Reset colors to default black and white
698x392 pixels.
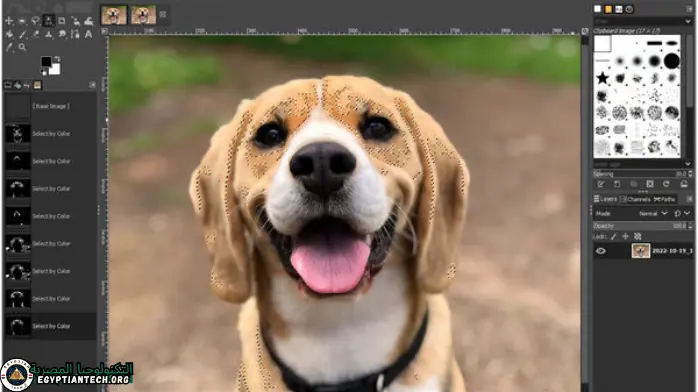[x=44, y=72]
